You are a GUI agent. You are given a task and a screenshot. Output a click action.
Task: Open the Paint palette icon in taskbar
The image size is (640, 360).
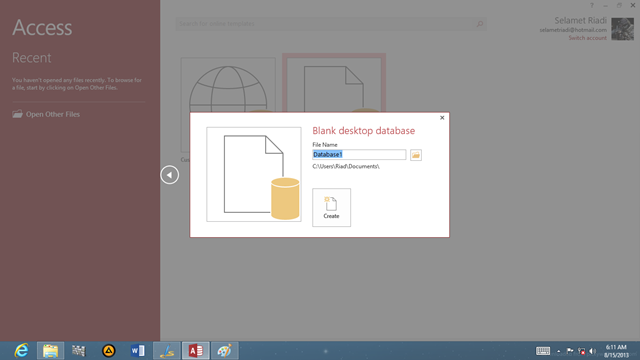tap(224, 351)
